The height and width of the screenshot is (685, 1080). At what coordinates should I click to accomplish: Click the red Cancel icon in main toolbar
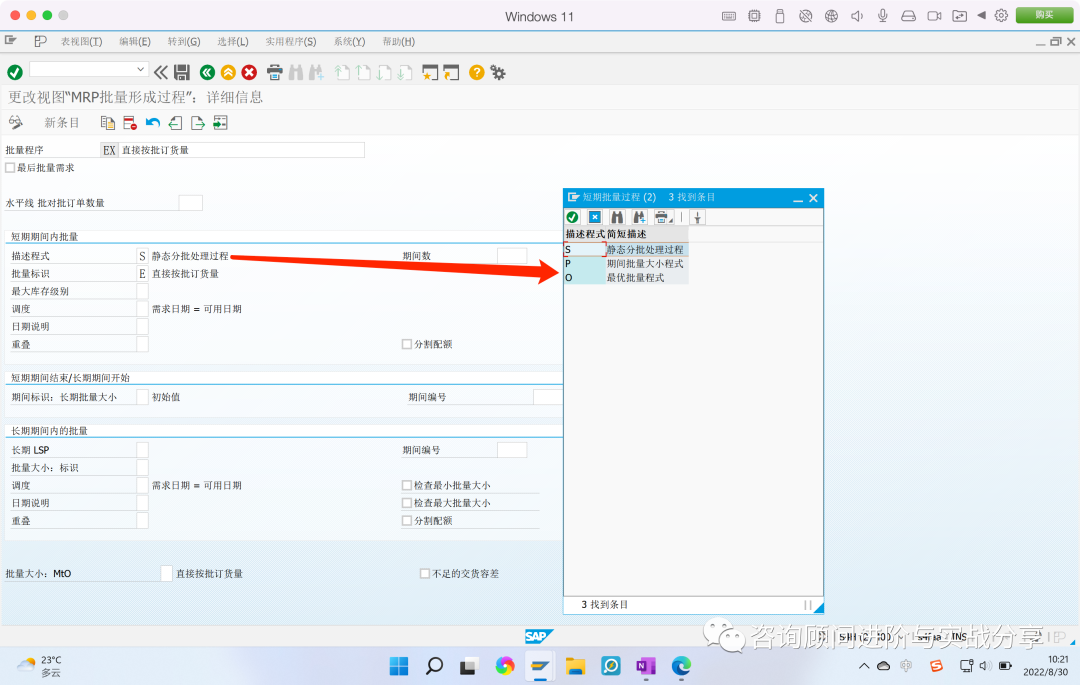(x=249, y=72)
